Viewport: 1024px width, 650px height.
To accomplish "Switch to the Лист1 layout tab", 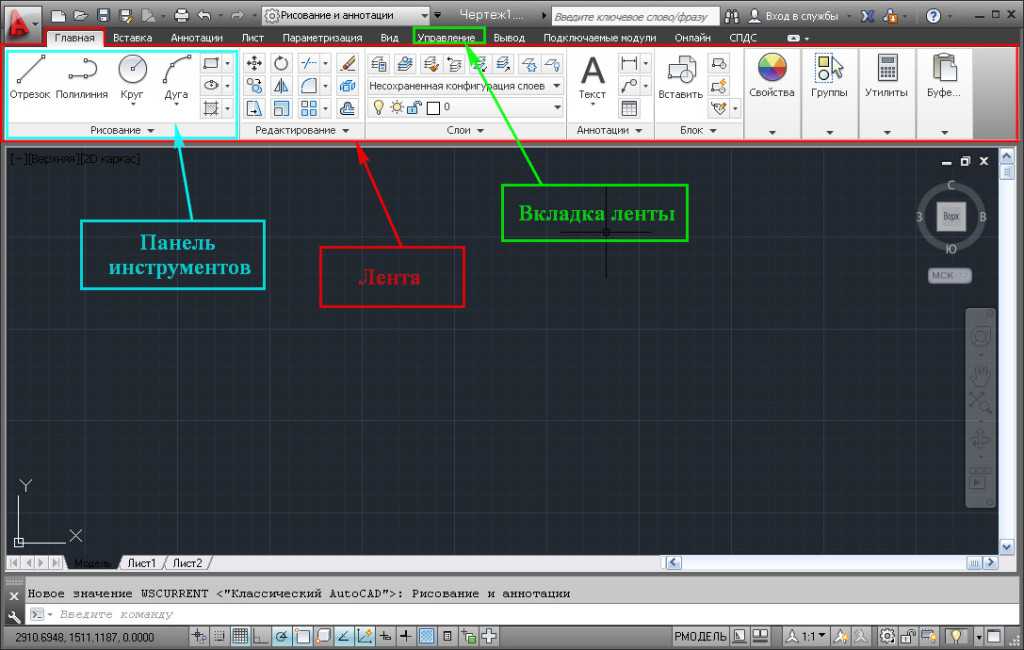I will pyautogui.click(x=141, y=564).
